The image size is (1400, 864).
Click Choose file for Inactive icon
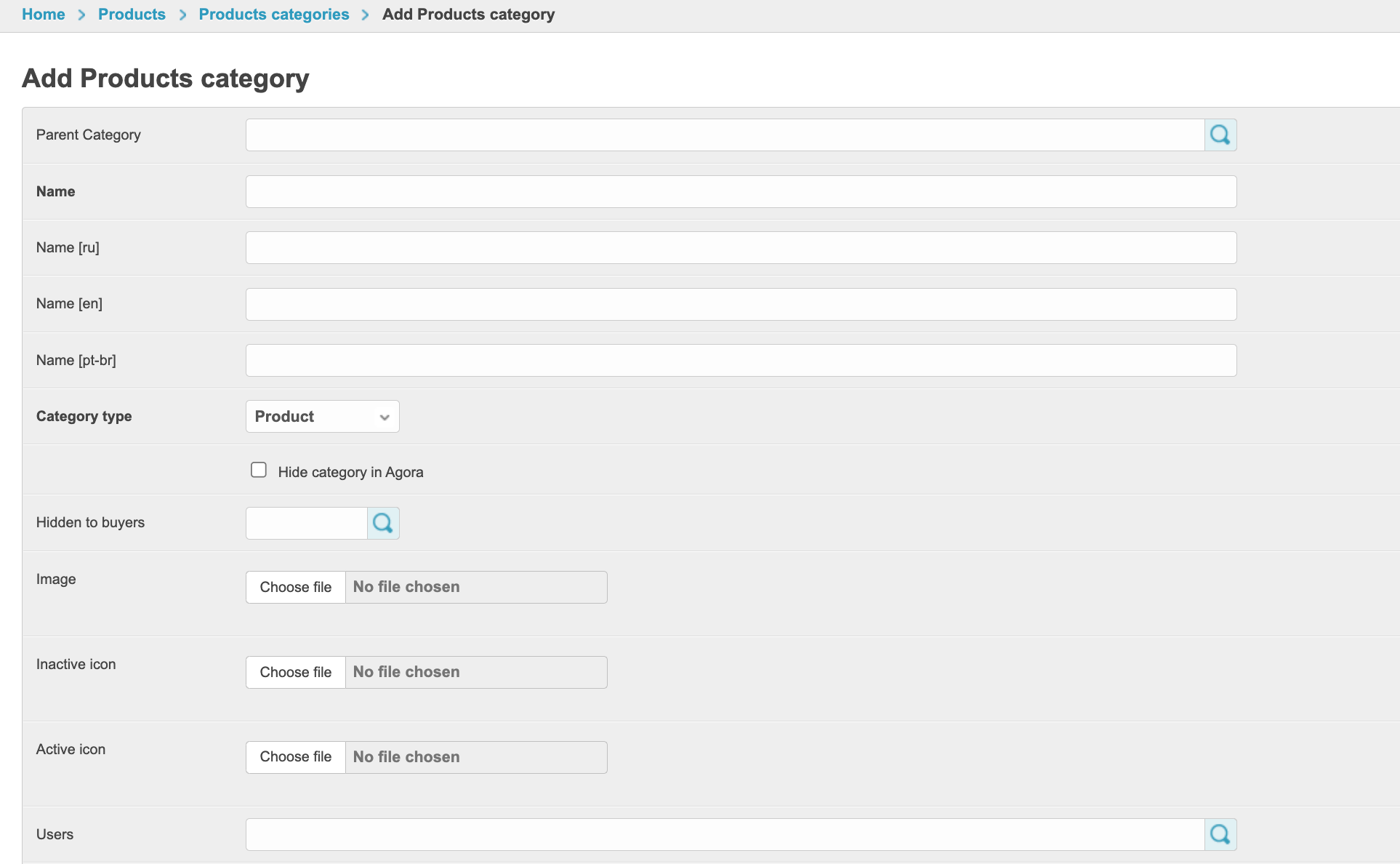coord(295,672)
